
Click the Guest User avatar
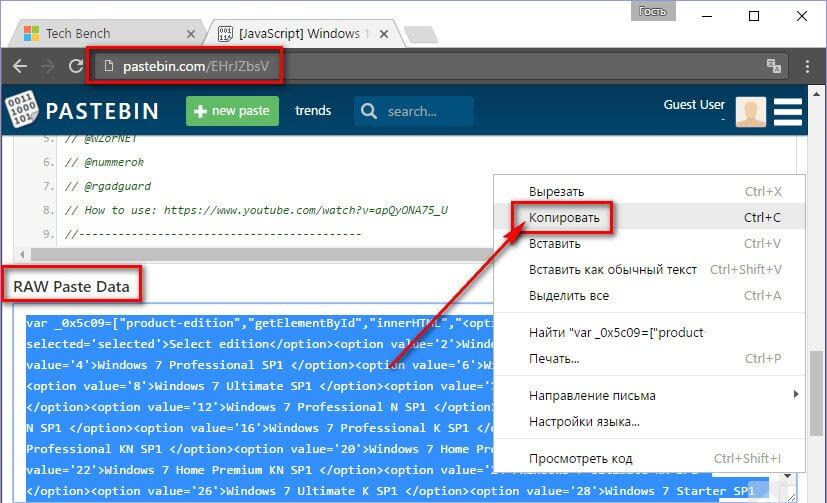click(x=751, y=112)
